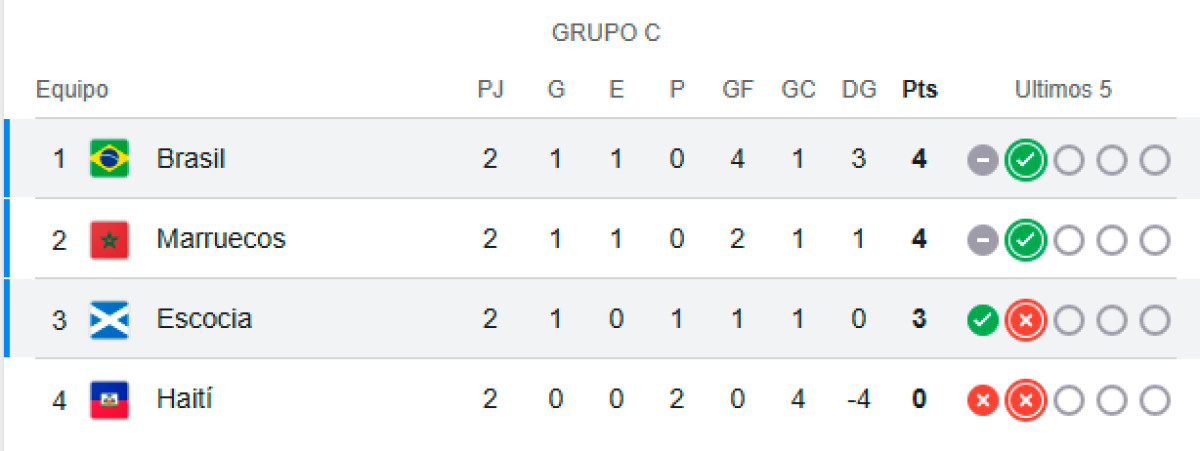Click the PJ column header
Screen dimensions: 1200x451
pos(490,90)
